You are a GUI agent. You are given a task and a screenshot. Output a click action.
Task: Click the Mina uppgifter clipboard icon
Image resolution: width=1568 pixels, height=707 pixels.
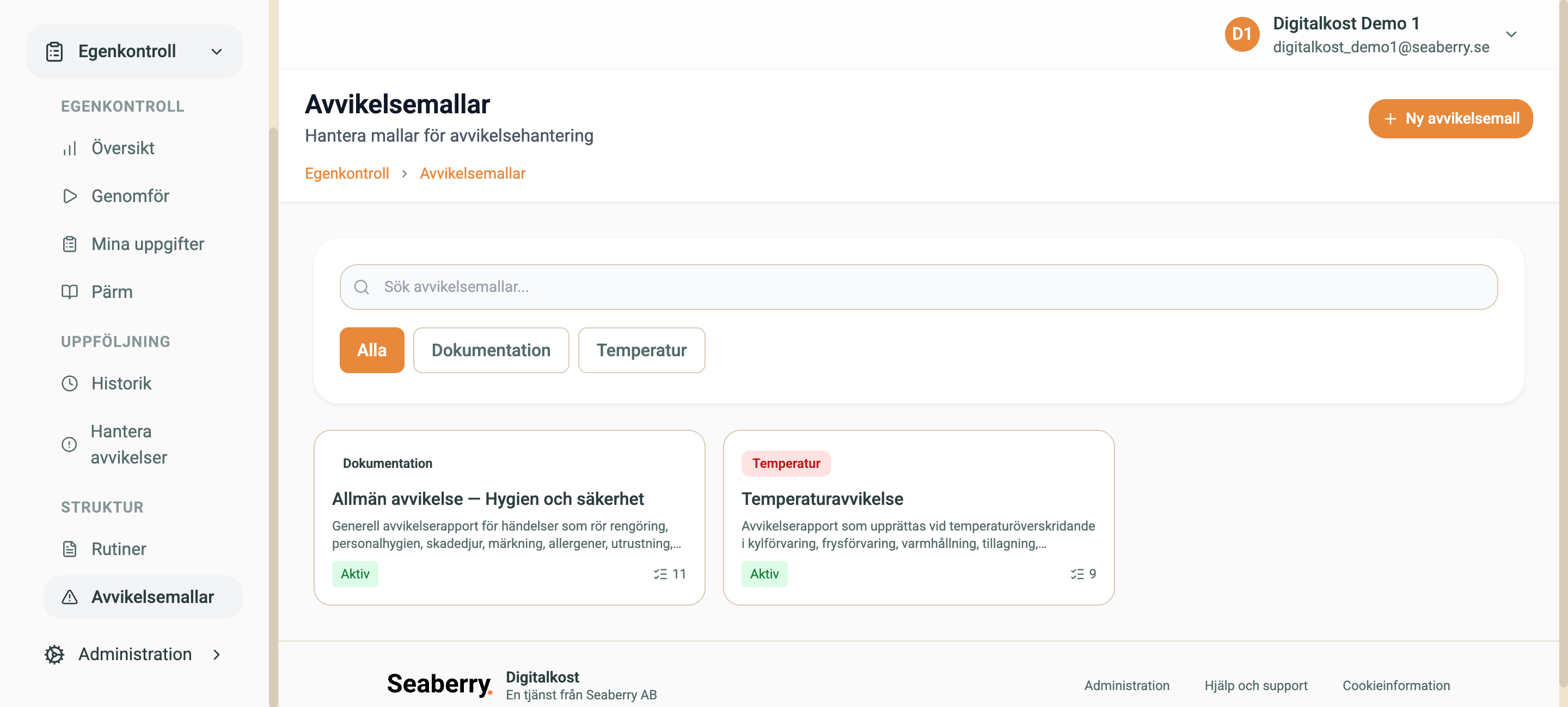coord(69,244)
